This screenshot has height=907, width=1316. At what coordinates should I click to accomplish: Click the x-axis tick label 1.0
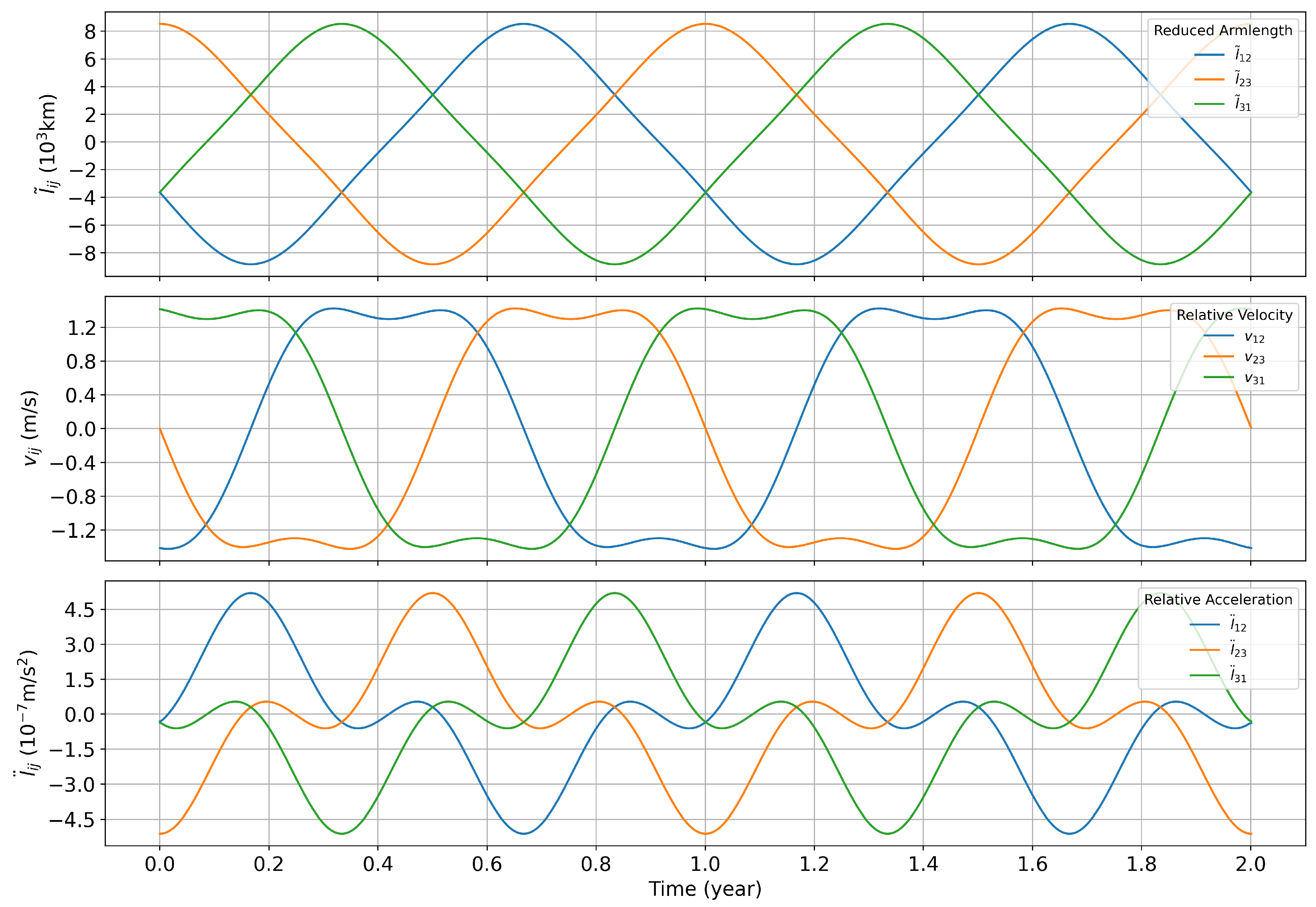[705, 864]
